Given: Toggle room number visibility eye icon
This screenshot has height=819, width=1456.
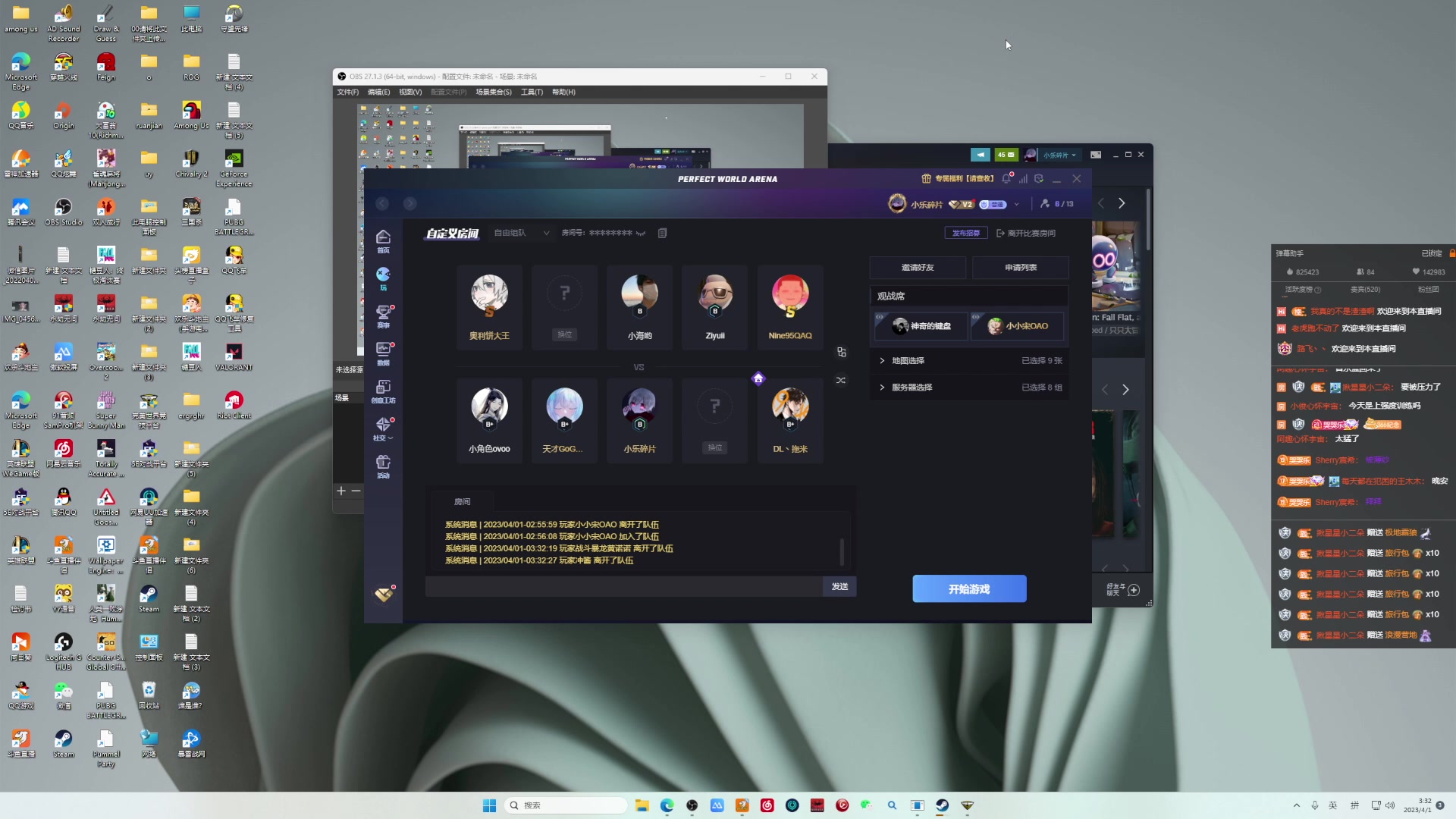Looking at the screenshot, I should pyautogui.click(x=641, y=233).
